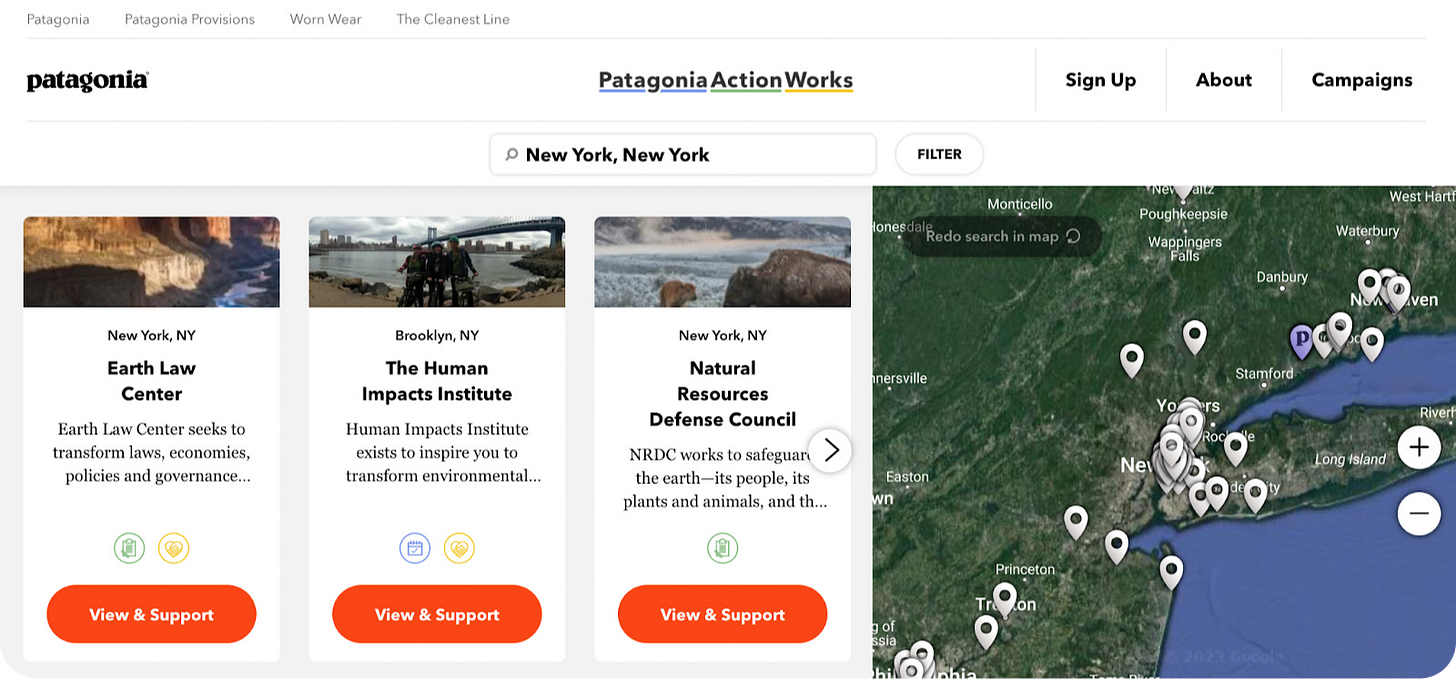Click the refresh icon in Redo search in map

click(1074, 237)
